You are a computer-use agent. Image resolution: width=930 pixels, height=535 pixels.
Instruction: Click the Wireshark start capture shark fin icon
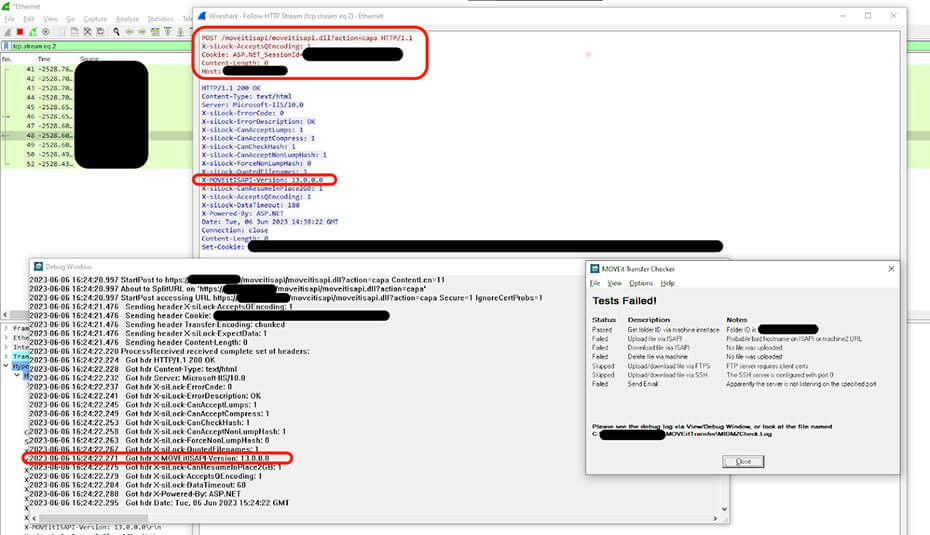[7, 31]
